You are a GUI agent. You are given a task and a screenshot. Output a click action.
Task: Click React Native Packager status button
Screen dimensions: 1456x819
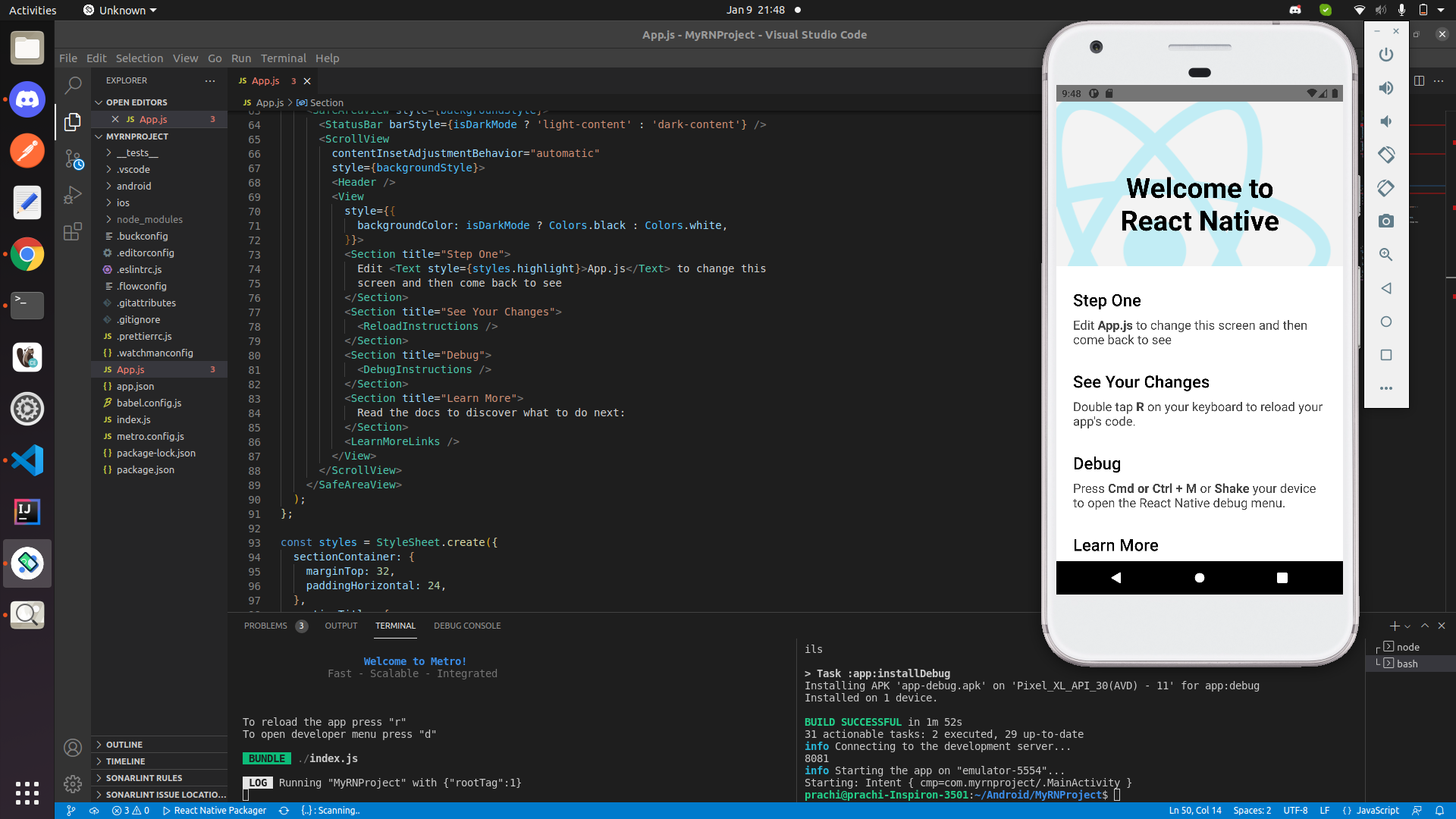click(215, 811)
